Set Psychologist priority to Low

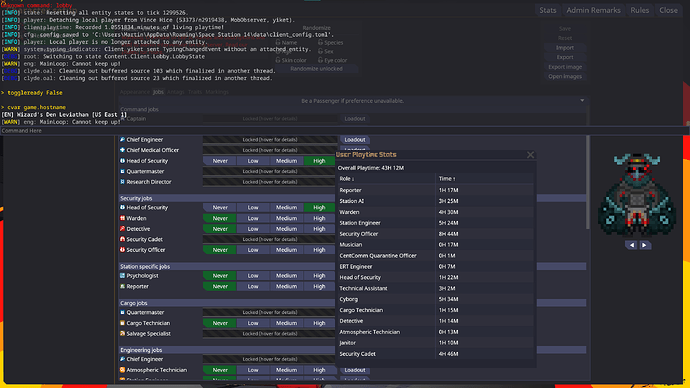click(x=253, y=276)
